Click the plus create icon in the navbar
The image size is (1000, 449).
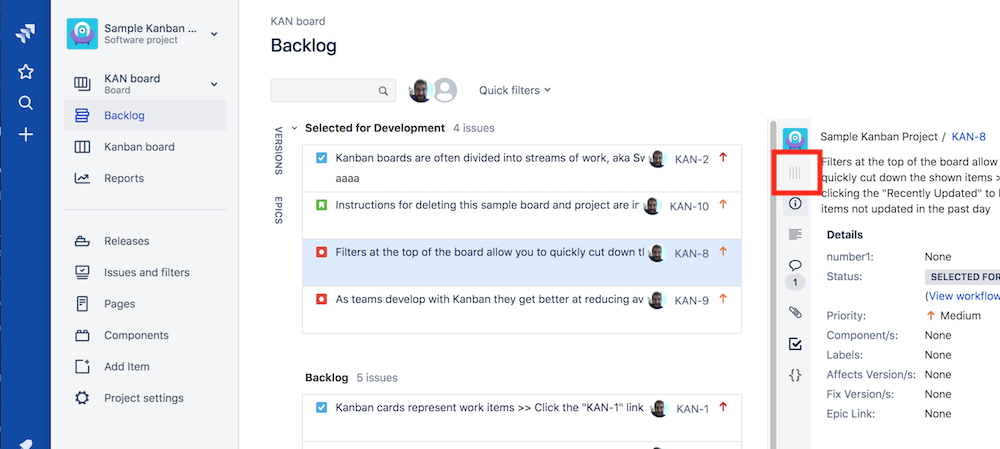click(26, 135)
